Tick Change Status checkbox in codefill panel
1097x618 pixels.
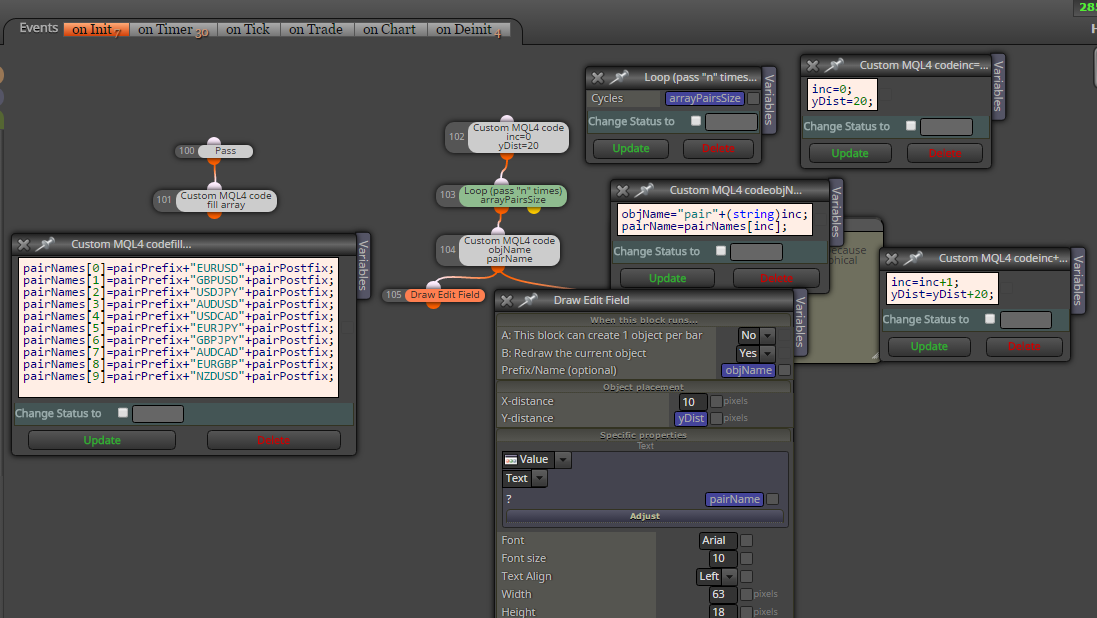123,413
